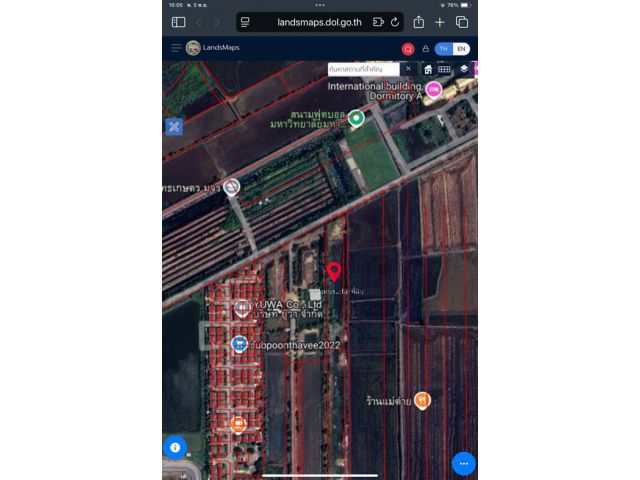
Task: Switch language to TH
Action: click(x=443, y=49)
